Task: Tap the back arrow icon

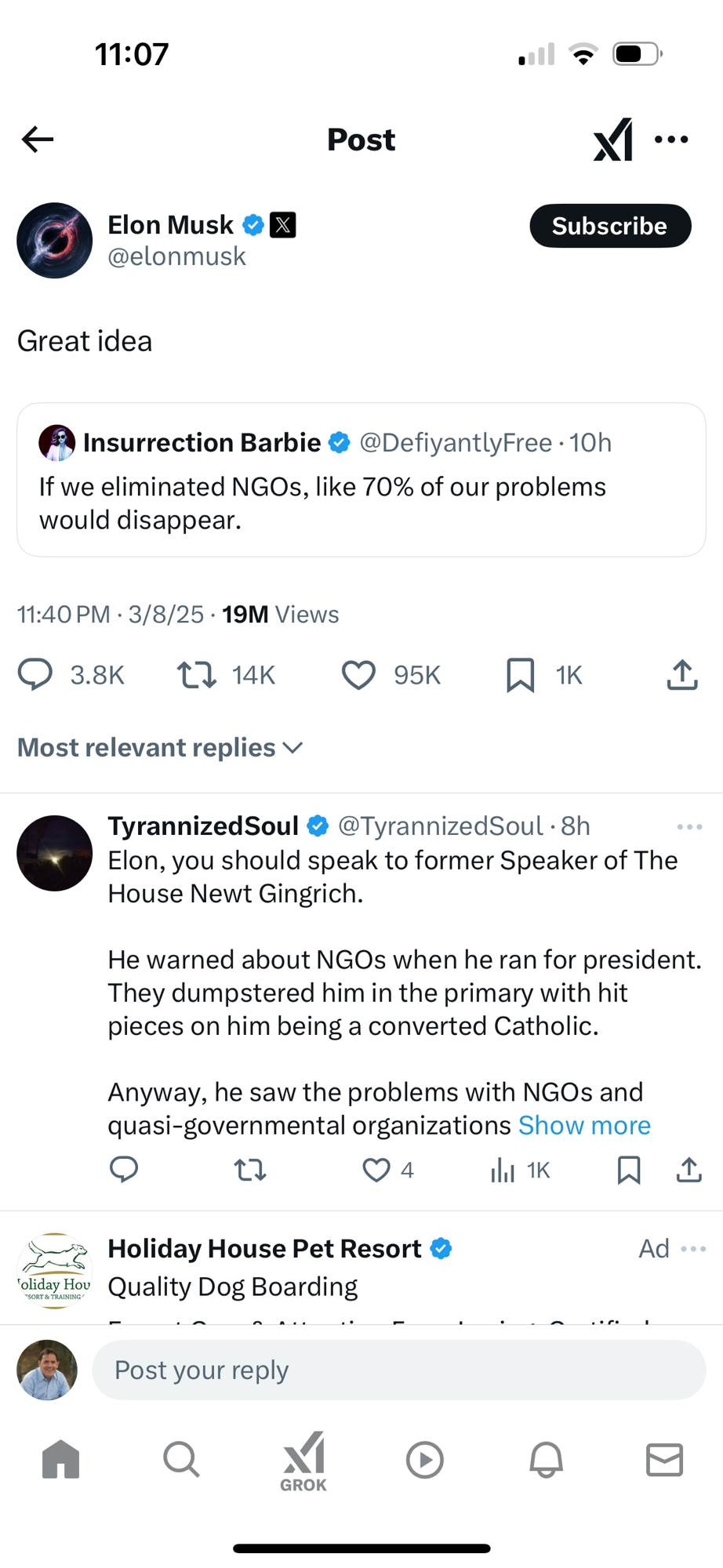Action: click(x=38, y=140)
